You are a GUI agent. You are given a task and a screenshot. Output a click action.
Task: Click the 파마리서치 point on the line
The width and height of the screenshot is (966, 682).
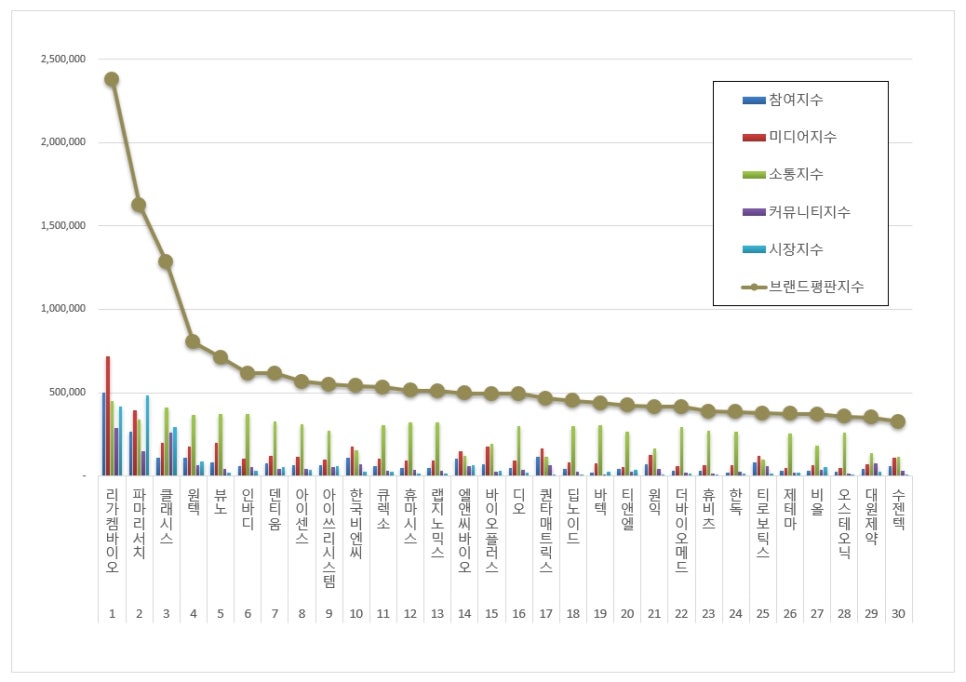pos(138,204)
